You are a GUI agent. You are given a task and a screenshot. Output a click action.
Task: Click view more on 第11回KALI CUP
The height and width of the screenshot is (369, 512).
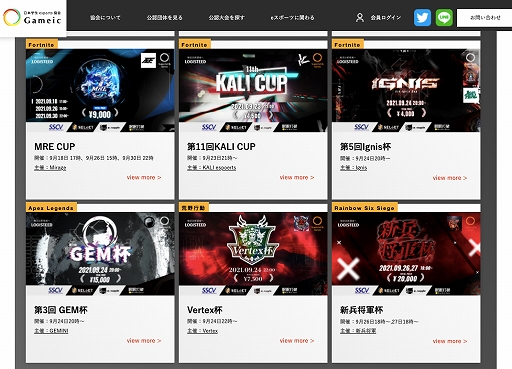coord(297,177)
